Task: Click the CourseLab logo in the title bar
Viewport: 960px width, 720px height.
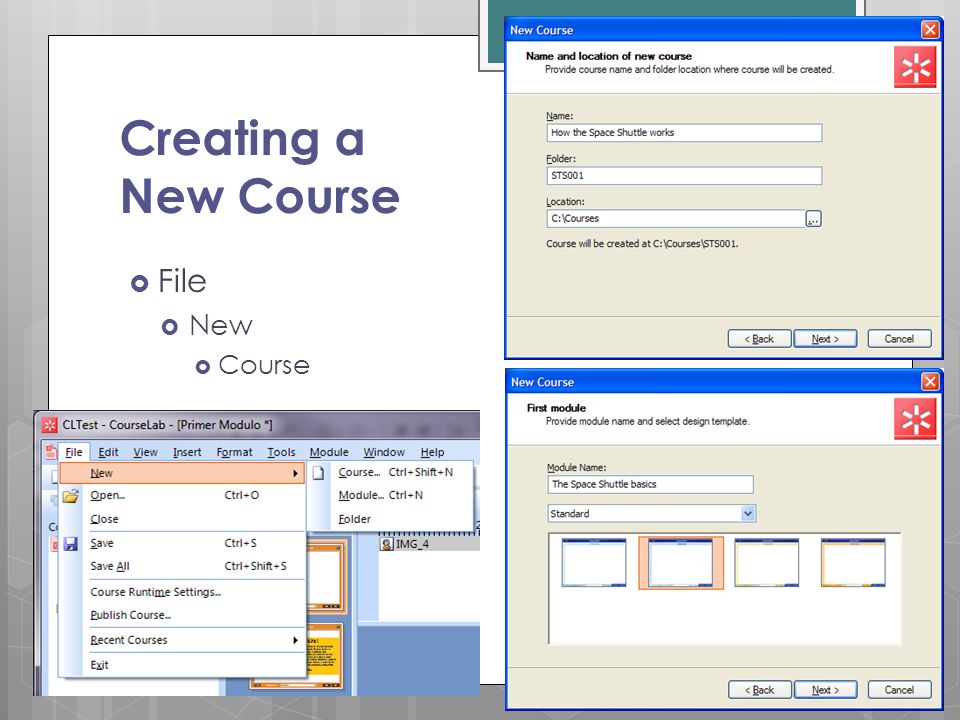Action: [50, 424]
